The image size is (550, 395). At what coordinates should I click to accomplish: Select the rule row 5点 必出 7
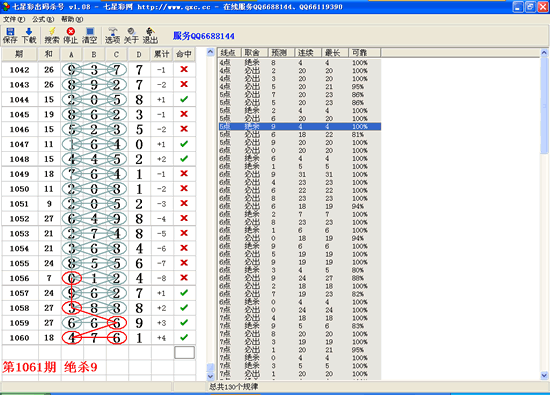click(x=300, y=95)
